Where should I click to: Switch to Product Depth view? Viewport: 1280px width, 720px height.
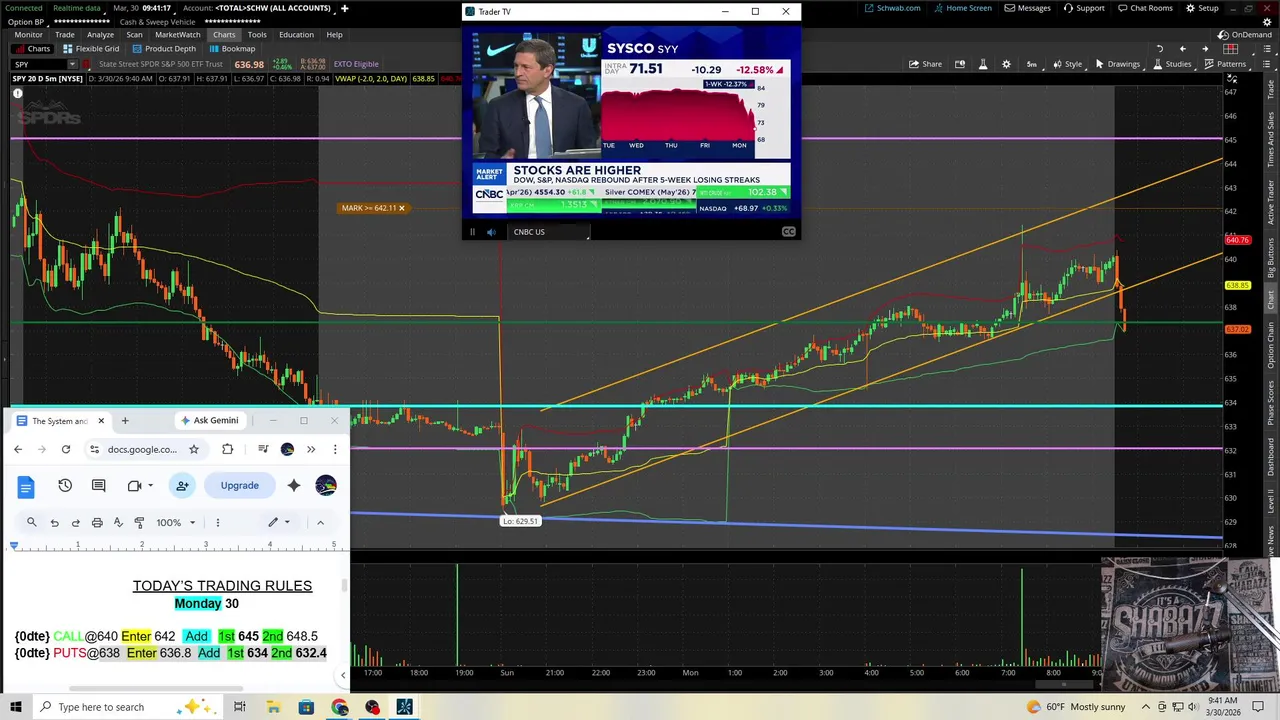[164, 48]
